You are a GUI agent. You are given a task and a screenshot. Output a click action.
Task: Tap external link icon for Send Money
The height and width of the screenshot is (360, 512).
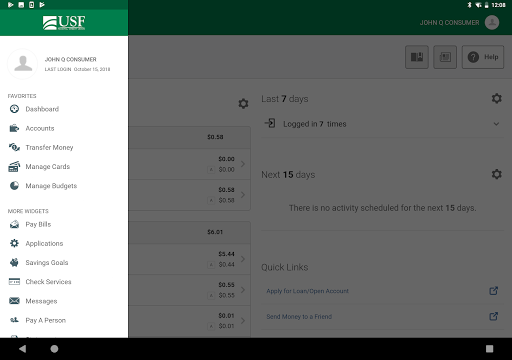point(494,316)
